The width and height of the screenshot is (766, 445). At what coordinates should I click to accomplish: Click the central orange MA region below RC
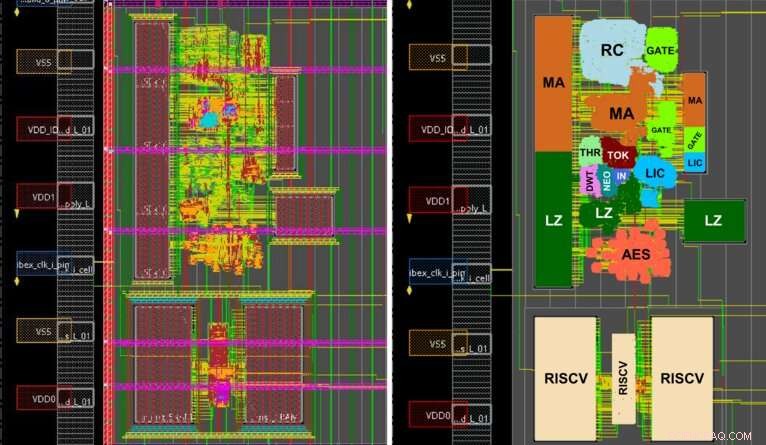[x=621, y=113]
